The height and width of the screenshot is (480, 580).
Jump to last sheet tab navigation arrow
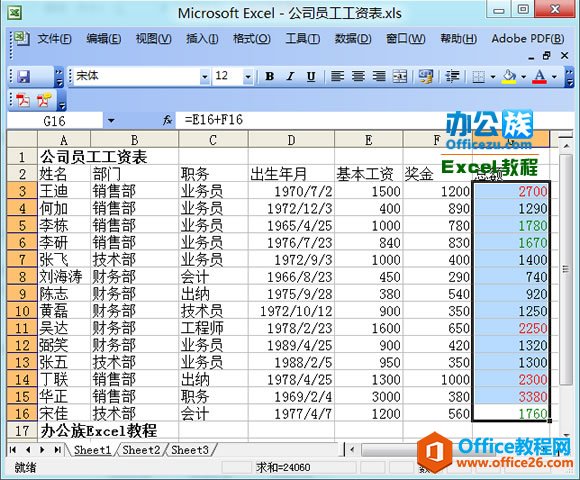coord(57,450)
